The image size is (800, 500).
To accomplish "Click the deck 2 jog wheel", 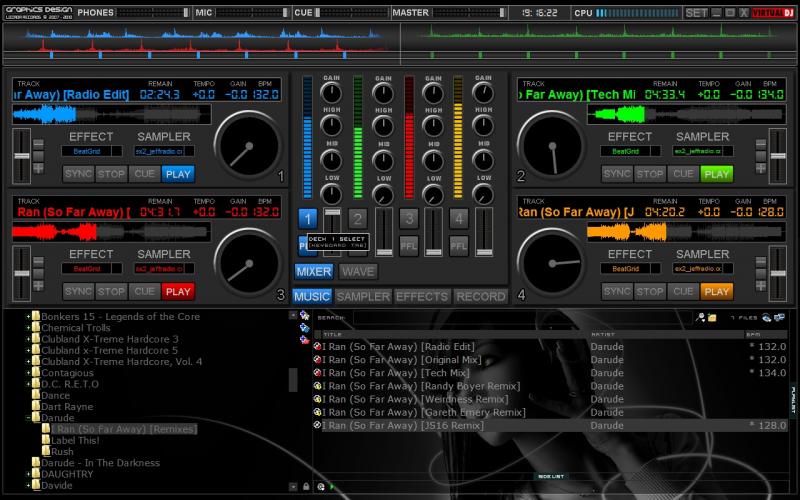I will 551,146.
